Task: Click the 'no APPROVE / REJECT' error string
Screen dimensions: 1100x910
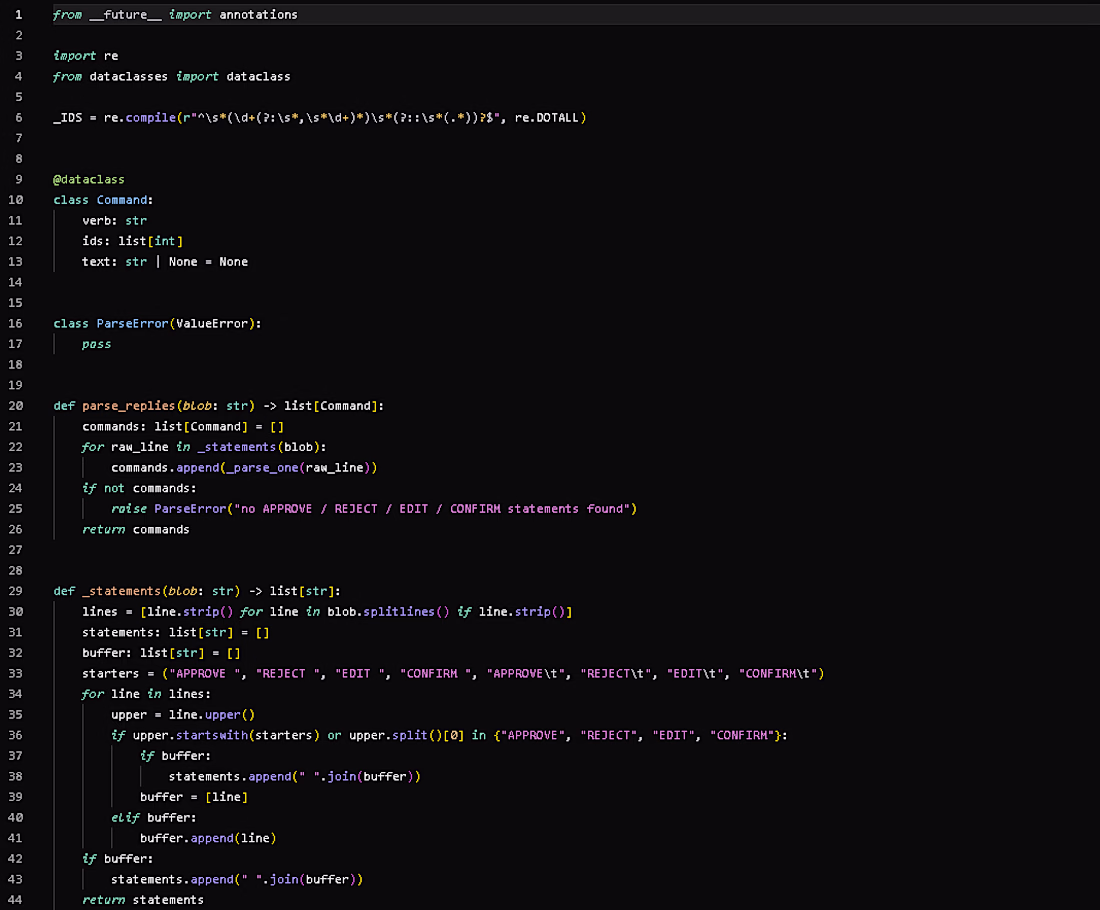Action: pyautogui.click(x=432, y=509)
